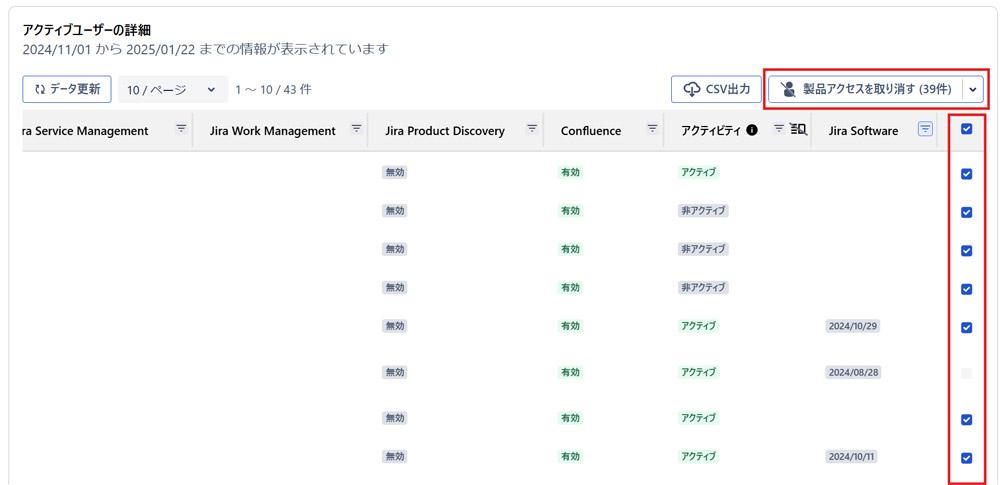Image resolution: width=1000 pixels, height=485 pixels.
Task: Open the Jira Work Management column filter
Action: coord(357,128)
